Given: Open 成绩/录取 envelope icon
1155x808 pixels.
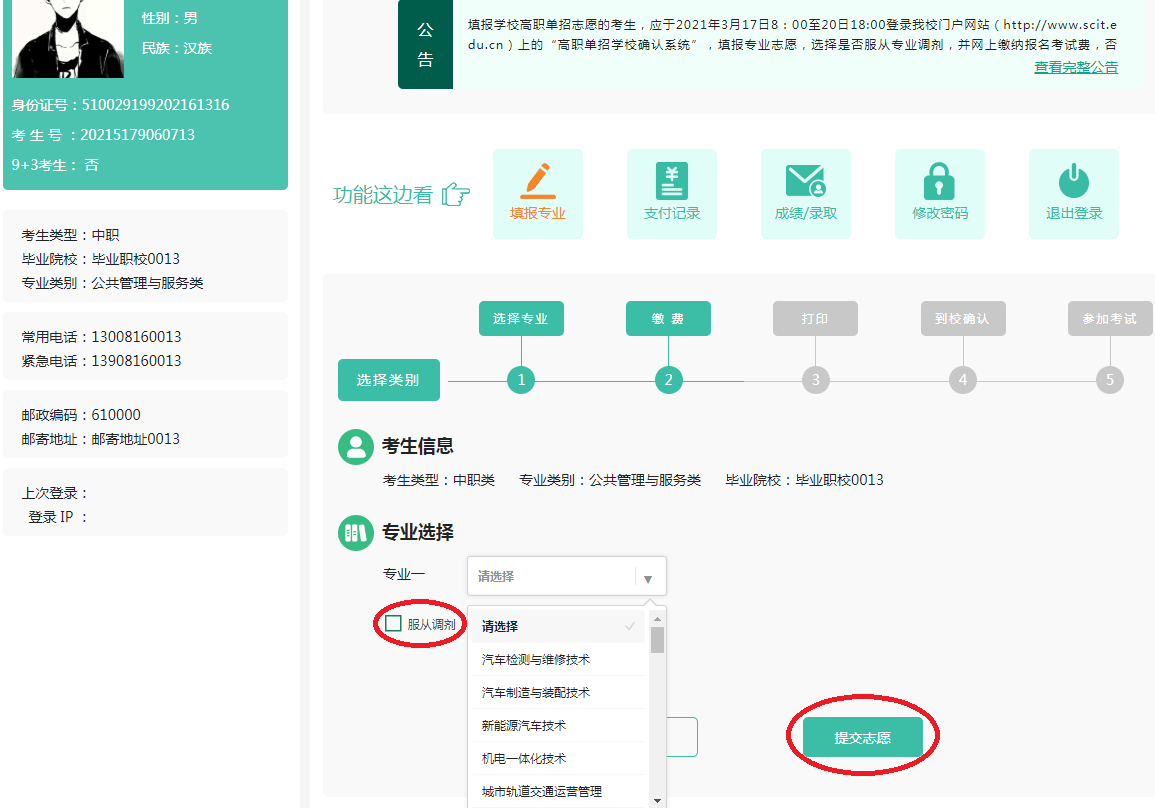Looking at the screenshot, I should pyautogui.click(x=805, y=181).
